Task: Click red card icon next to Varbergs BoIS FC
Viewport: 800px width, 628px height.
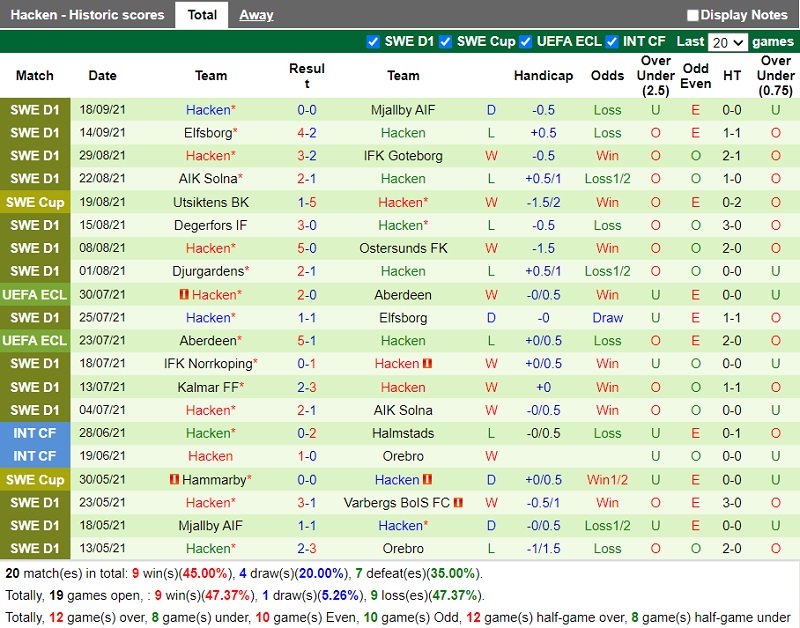Action: pyautogui.click(x=458, y=503)
